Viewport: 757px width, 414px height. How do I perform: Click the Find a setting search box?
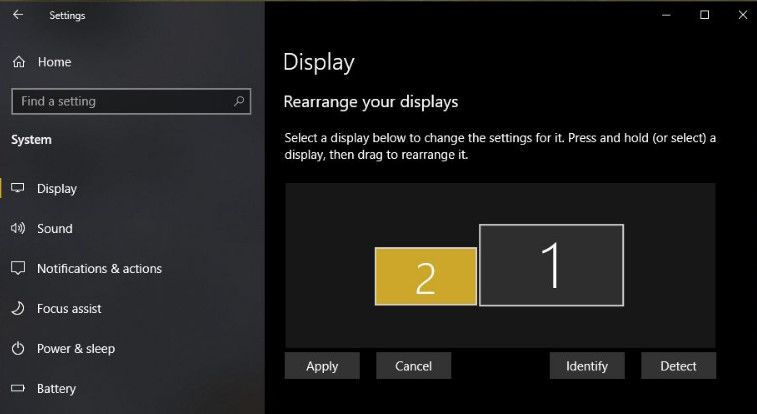point(131,101)
